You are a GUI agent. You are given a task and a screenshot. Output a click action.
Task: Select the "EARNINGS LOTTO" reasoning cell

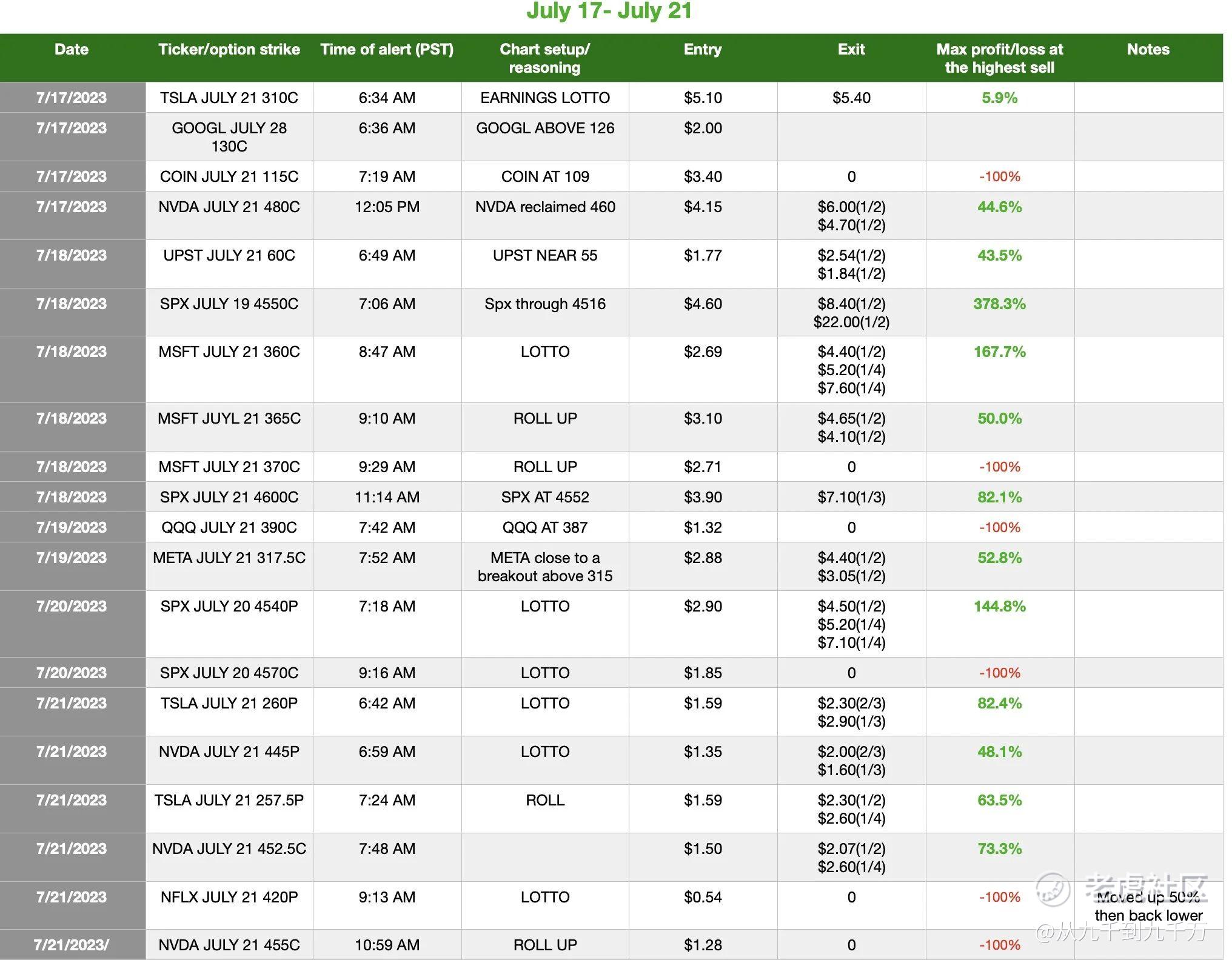click(544, 98)
